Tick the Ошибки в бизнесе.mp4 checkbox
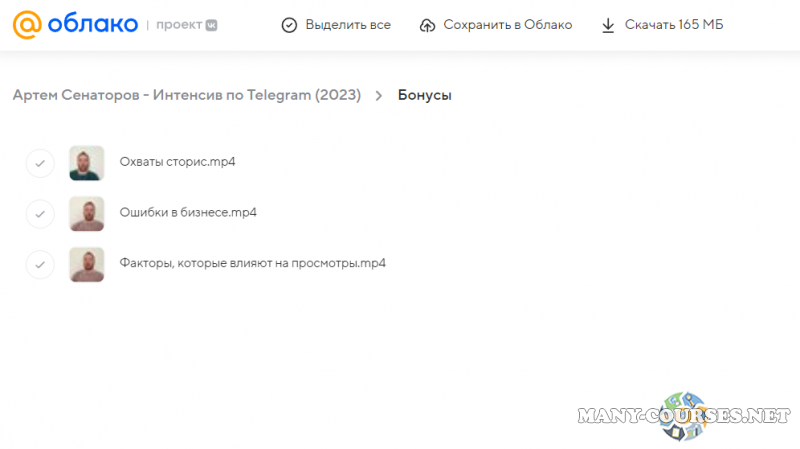Viewport: 800px width, 449px height. click(40, 213)
